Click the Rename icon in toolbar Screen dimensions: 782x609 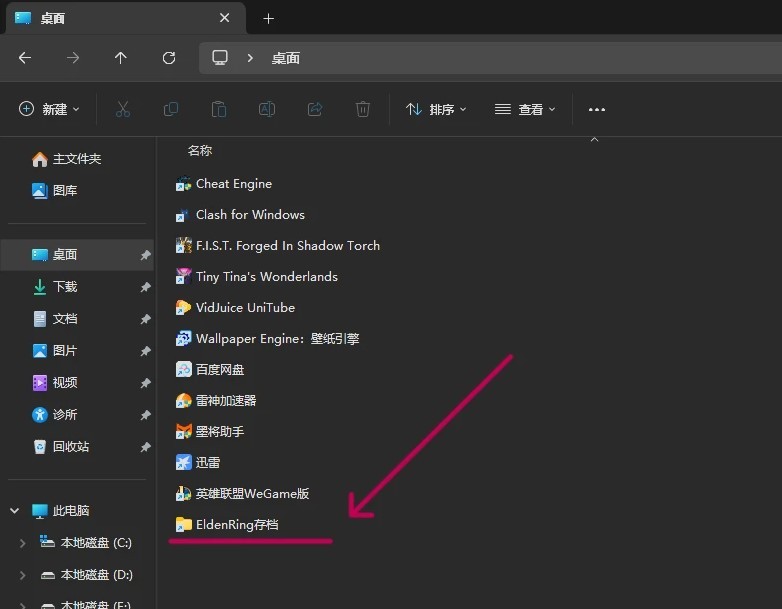pos(267,109)
